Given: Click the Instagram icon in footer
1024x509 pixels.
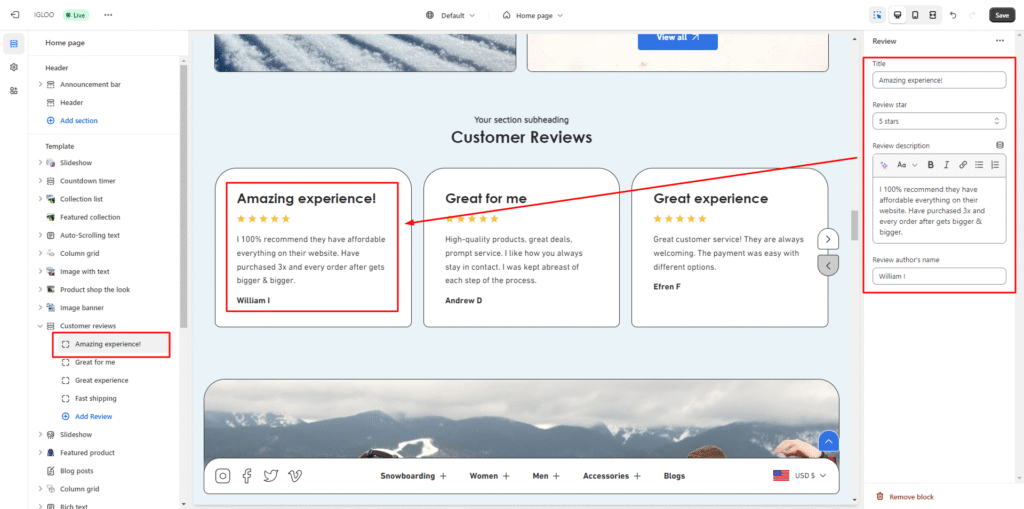Looking at the screenshot, I should click(x=223, y=476).
